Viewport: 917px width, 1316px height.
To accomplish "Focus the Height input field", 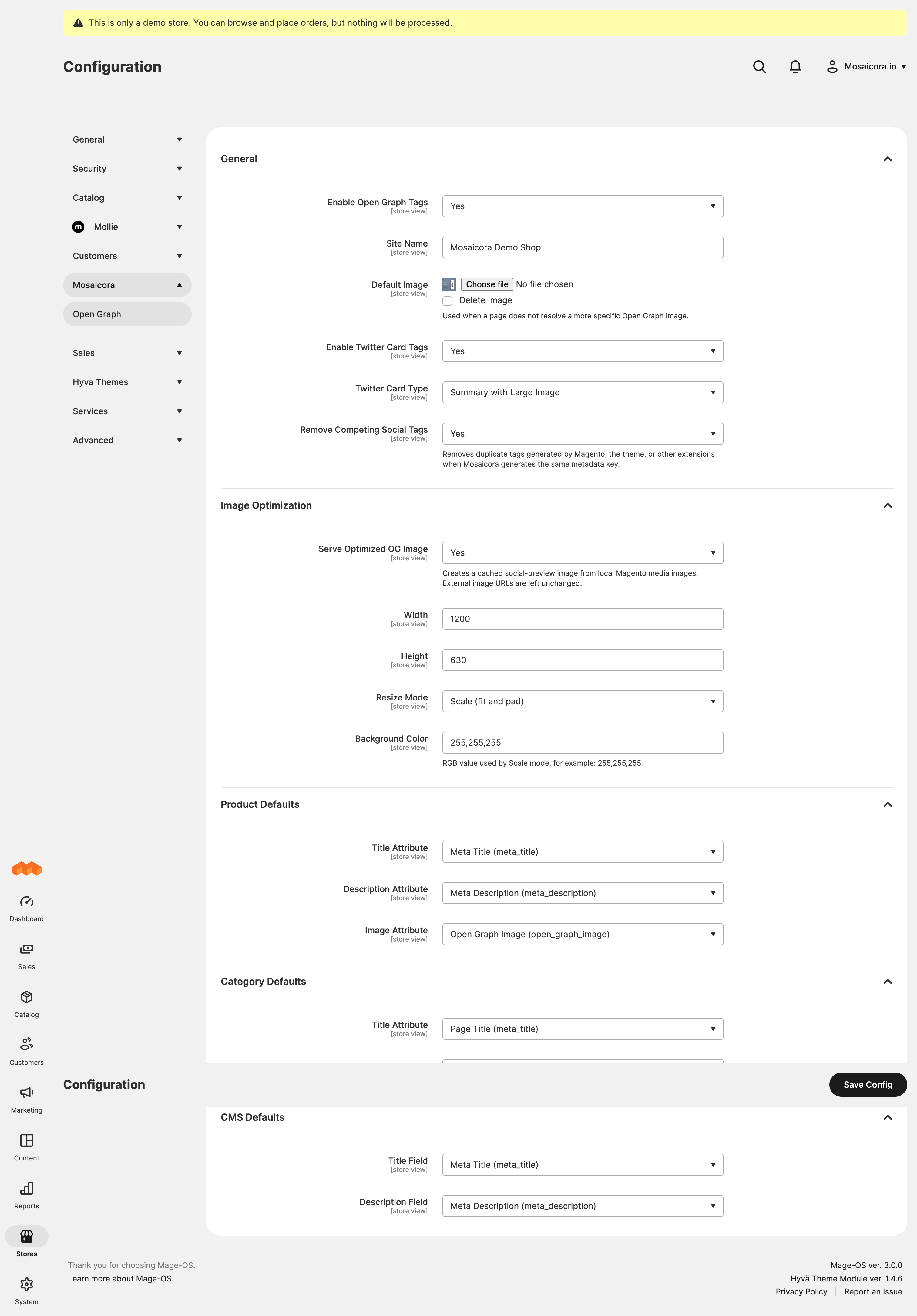I will coord(582,660).
